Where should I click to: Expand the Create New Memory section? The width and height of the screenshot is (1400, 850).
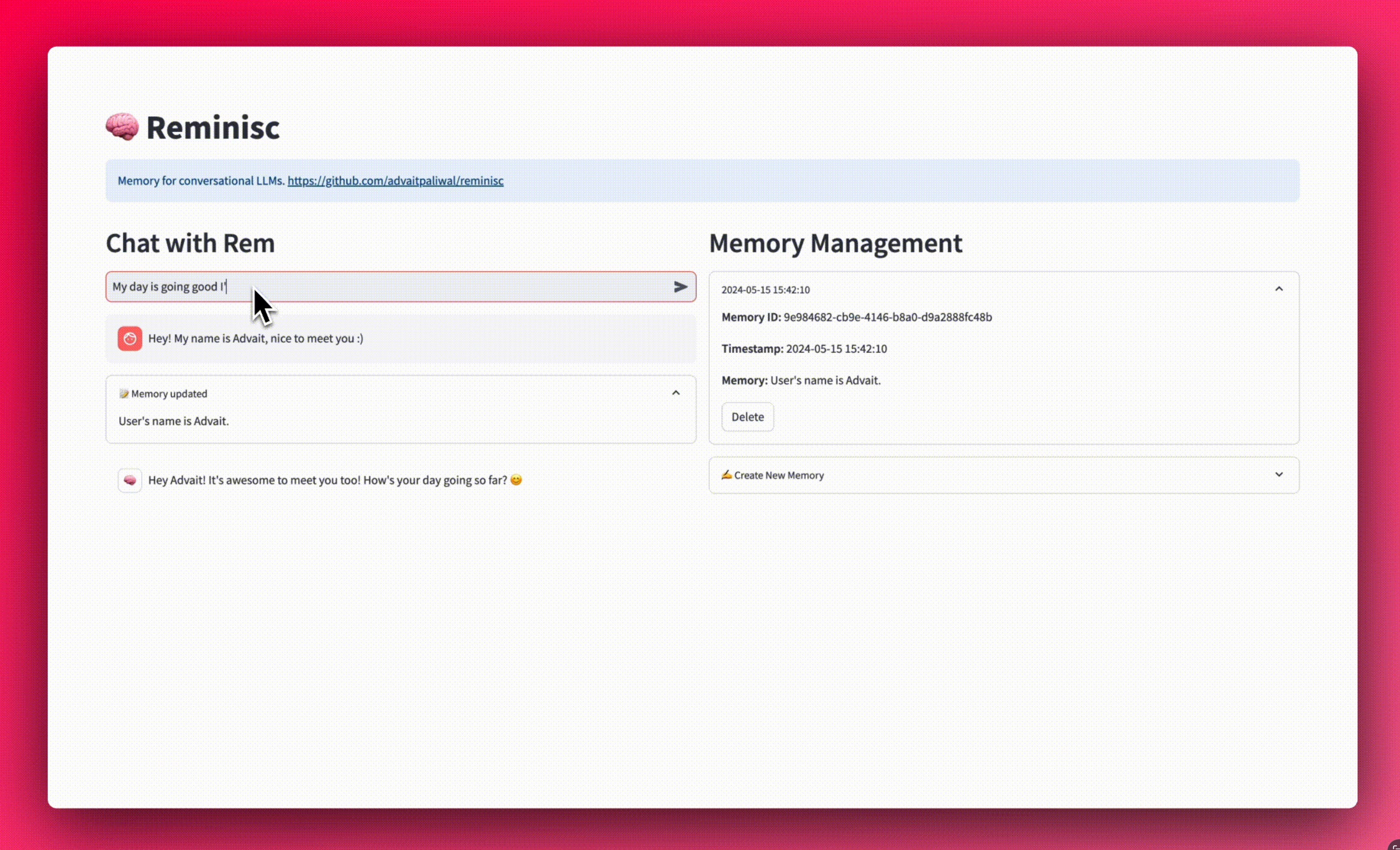(x=1279, y=475)
